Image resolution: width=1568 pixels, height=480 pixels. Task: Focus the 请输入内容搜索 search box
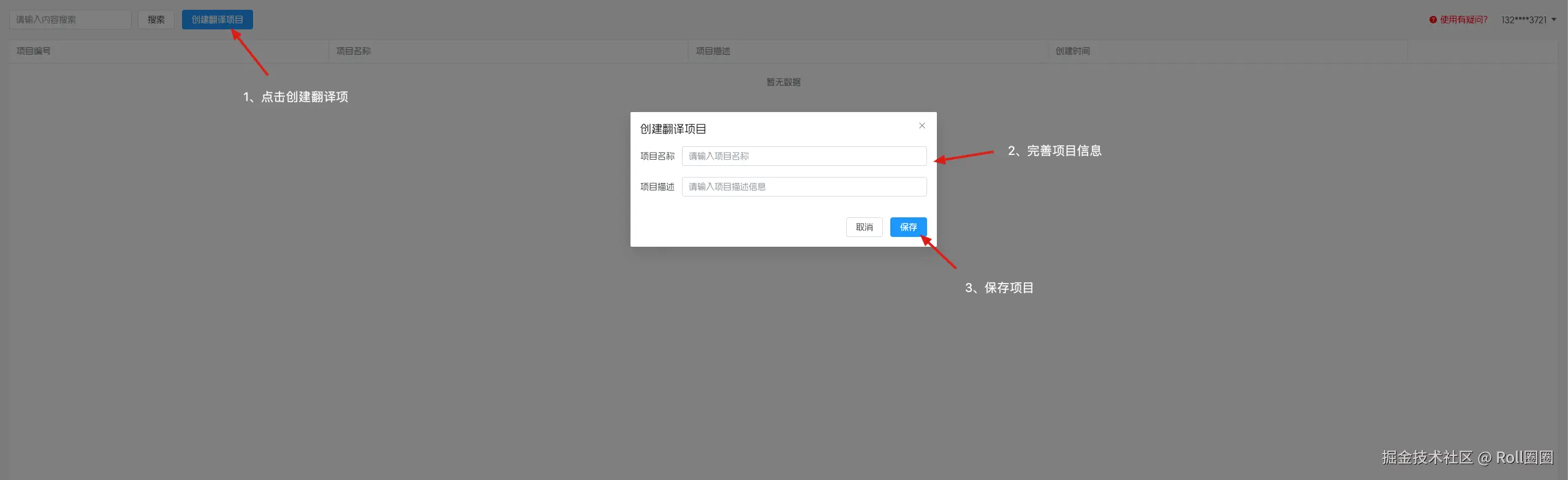pos(70,20)
